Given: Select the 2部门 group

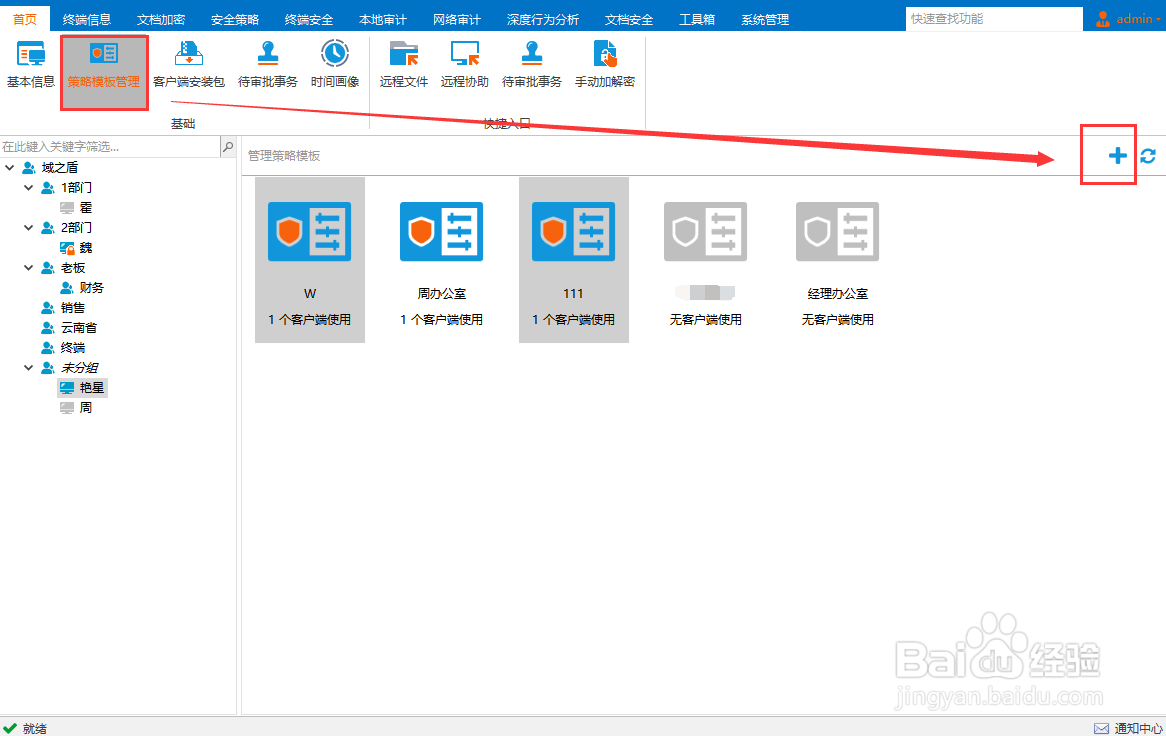Looking at the screenshot, I should [x=67, y=227].
